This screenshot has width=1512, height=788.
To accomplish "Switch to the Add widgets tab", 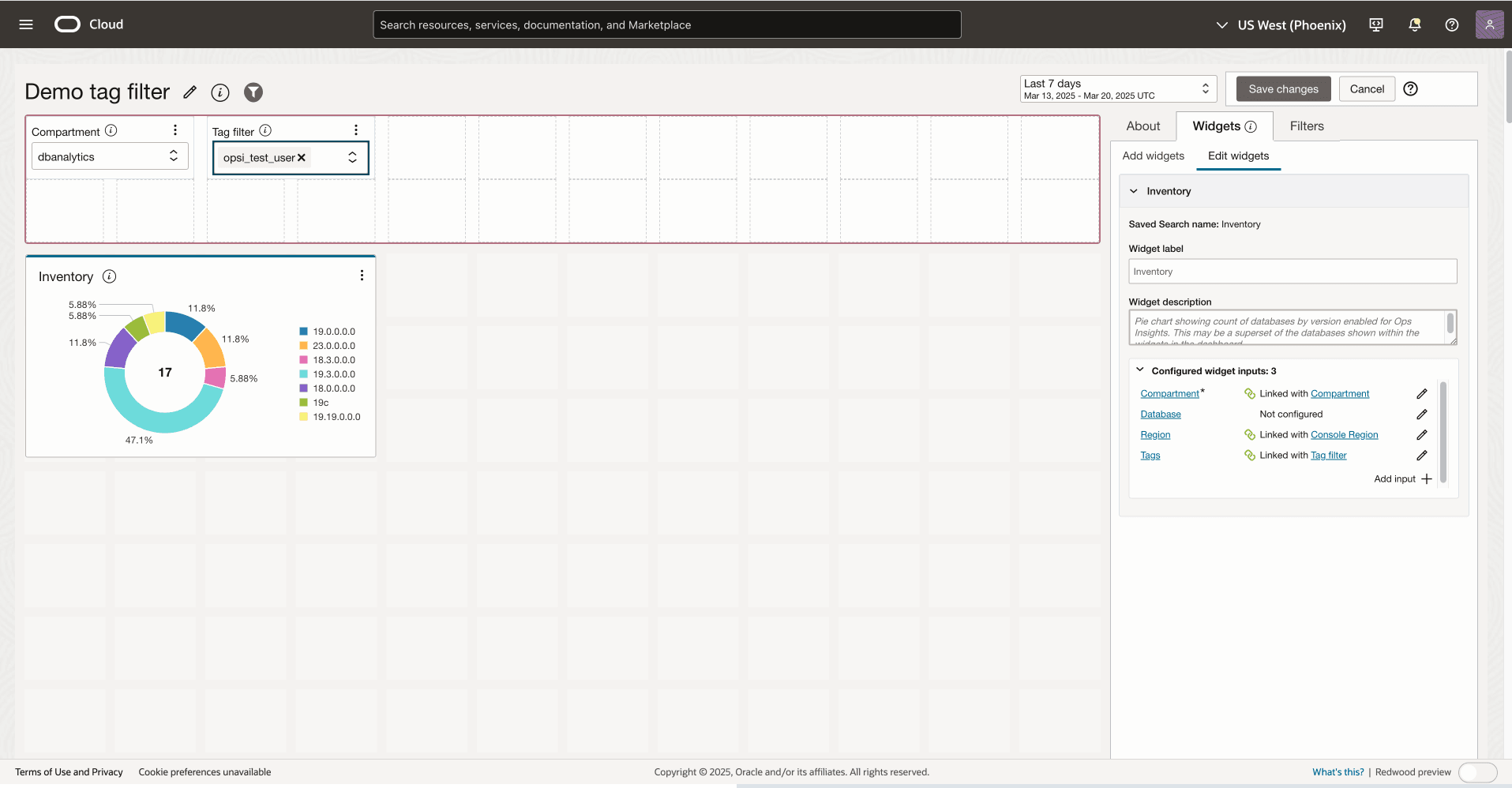I will [1153, 156].
